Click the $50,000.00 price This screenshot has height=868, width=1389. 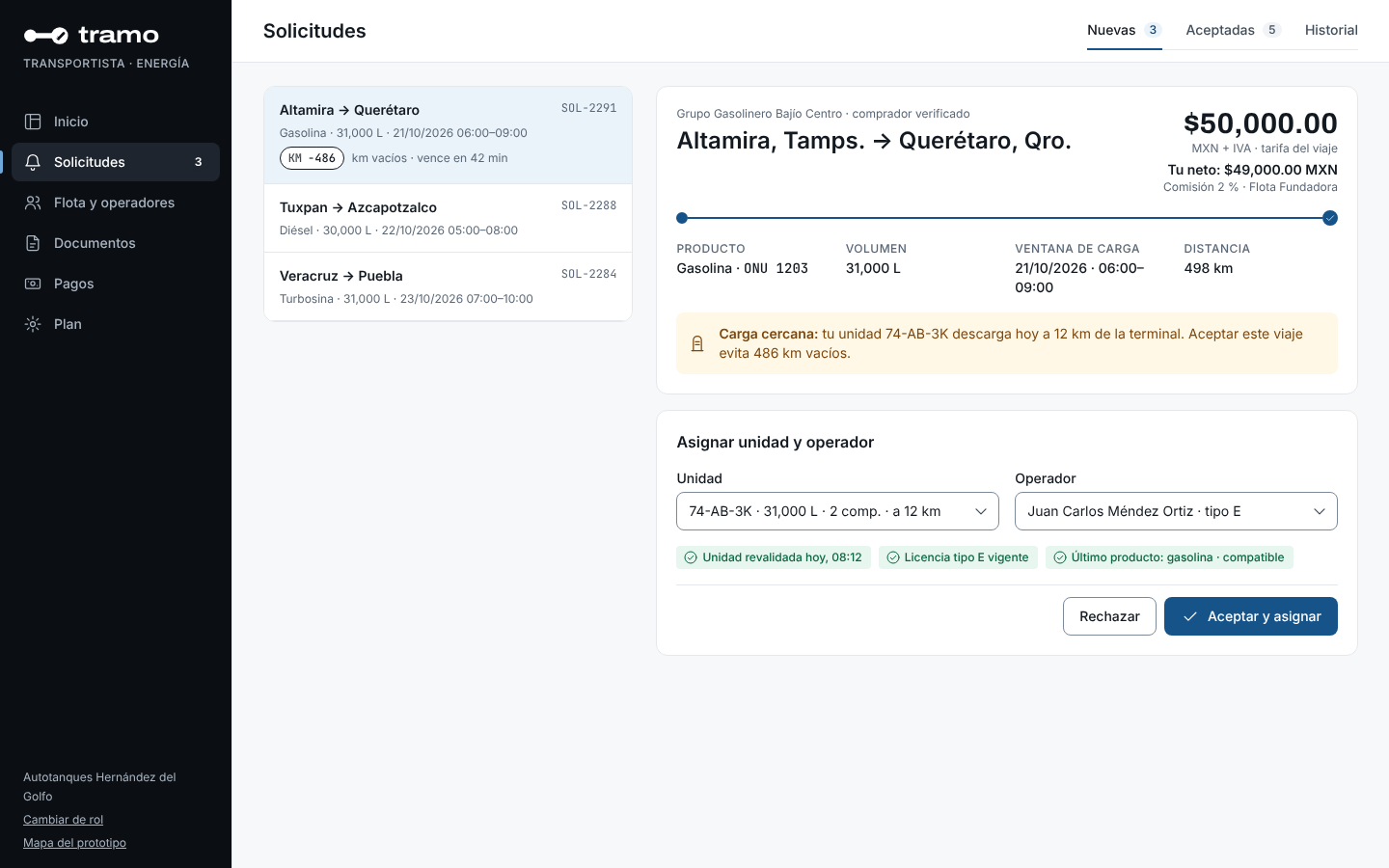1261,123
